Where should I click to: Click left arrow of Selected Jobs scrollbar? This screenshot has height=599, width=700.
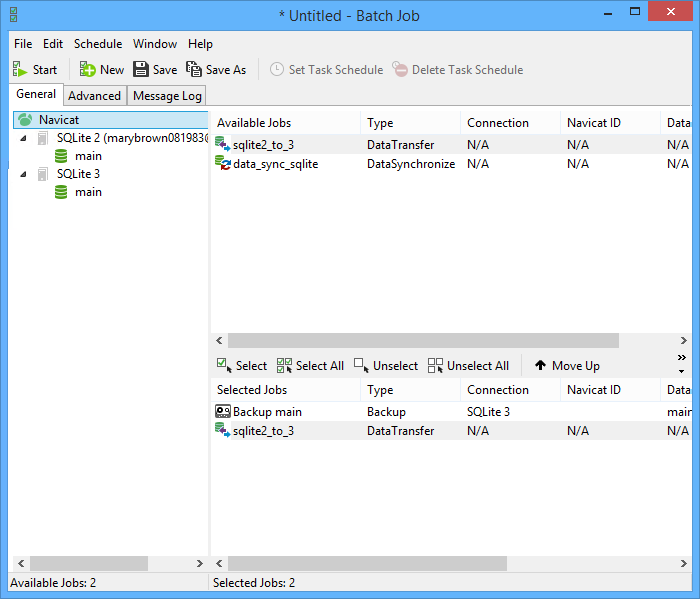click(x=219, y=563)
